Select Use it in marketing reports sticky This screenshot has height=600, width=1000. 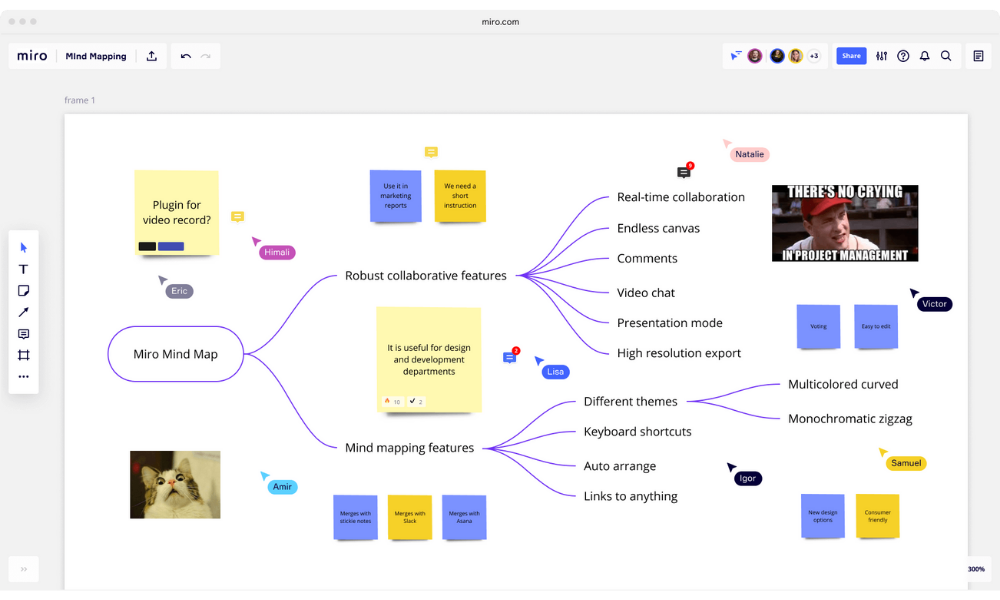(x=395, y=196)
